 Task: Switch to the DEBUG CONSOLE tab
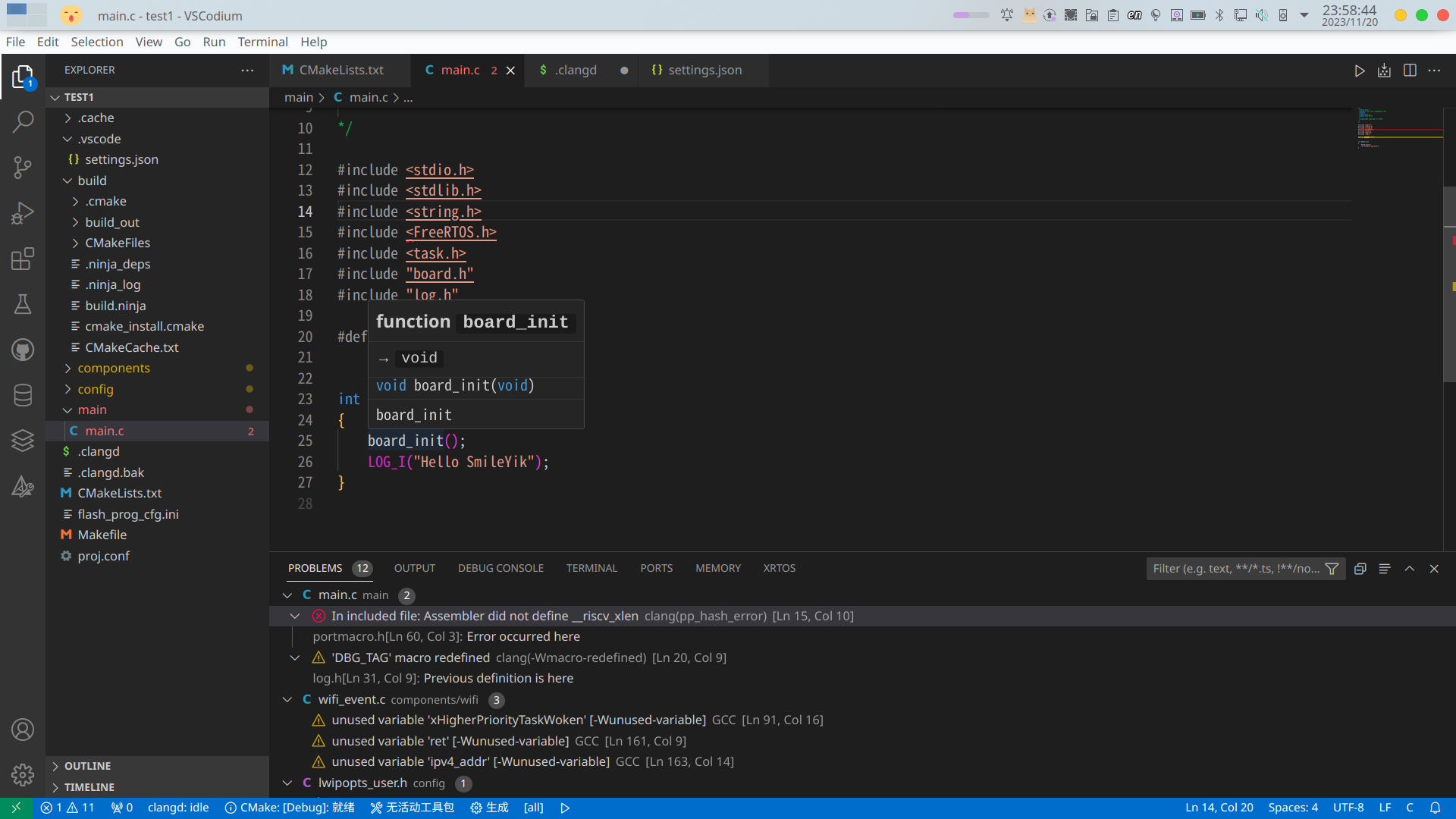(x=500, y=569)
